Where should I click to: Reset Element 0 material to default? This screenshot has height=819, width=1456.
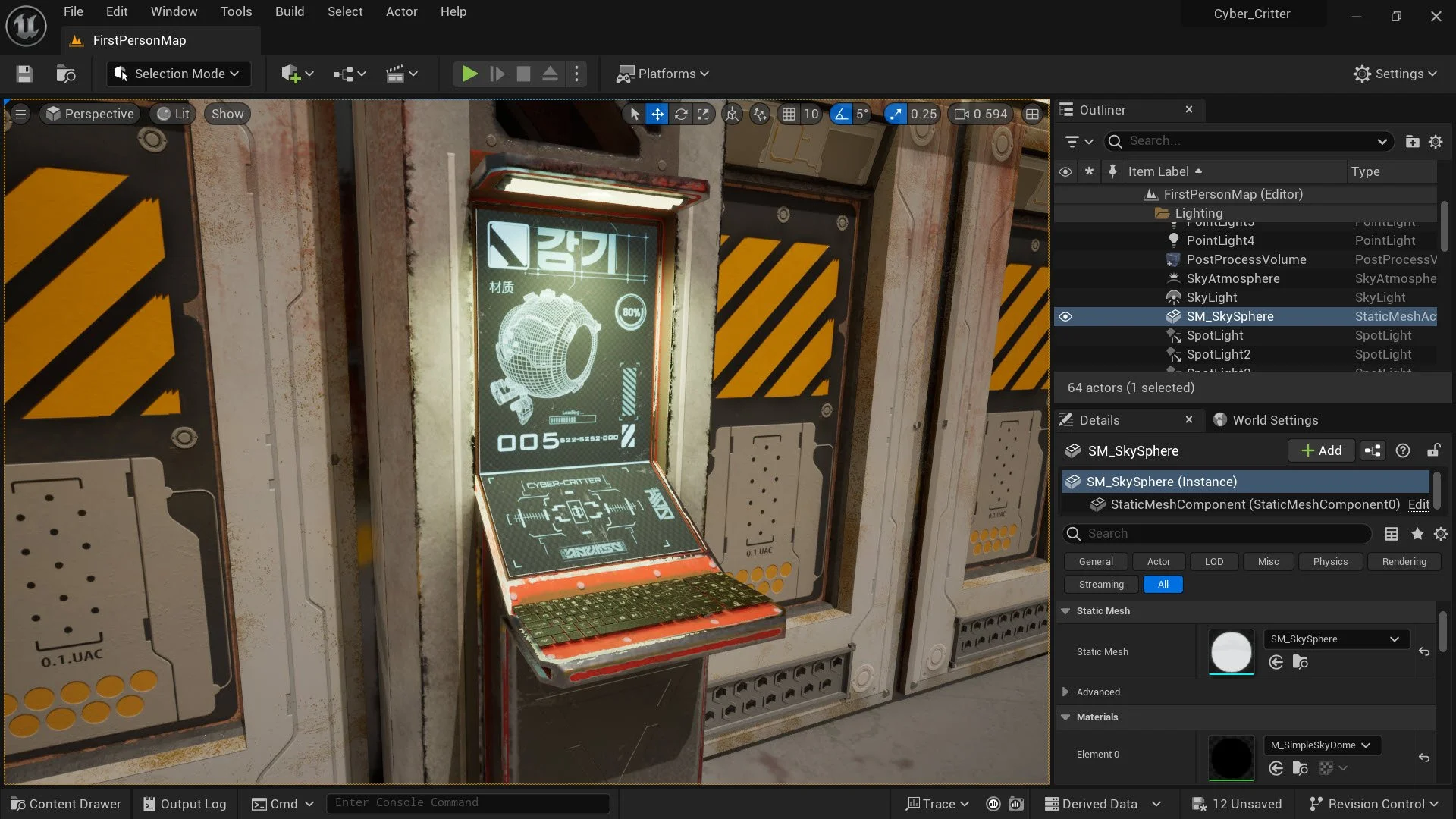tap(1424, 757)
